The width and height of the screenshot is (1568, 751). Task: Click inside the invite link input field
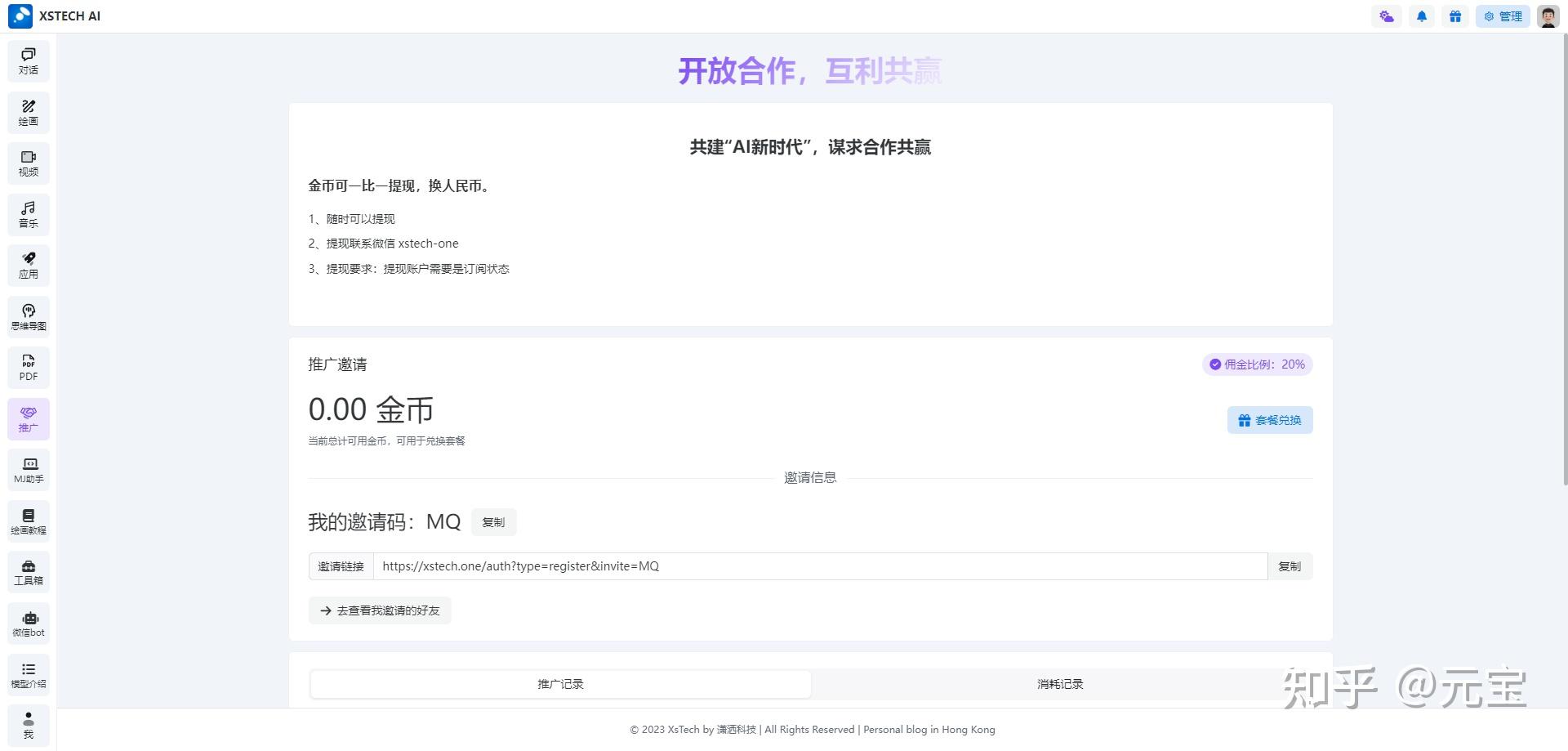point(817,565)
